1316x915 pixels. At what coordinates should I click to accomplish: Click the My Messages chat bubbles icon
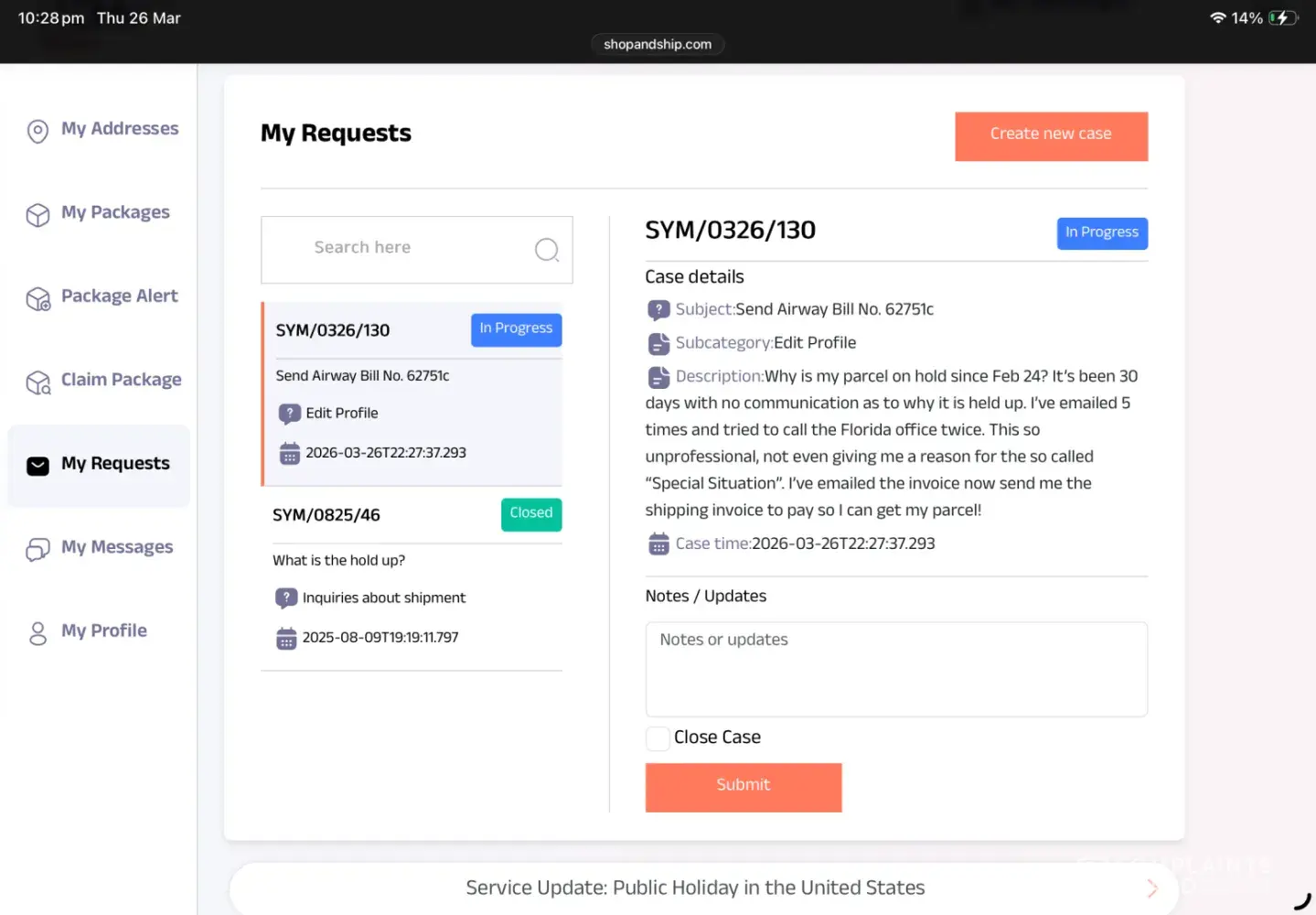(x=37, y=549)
